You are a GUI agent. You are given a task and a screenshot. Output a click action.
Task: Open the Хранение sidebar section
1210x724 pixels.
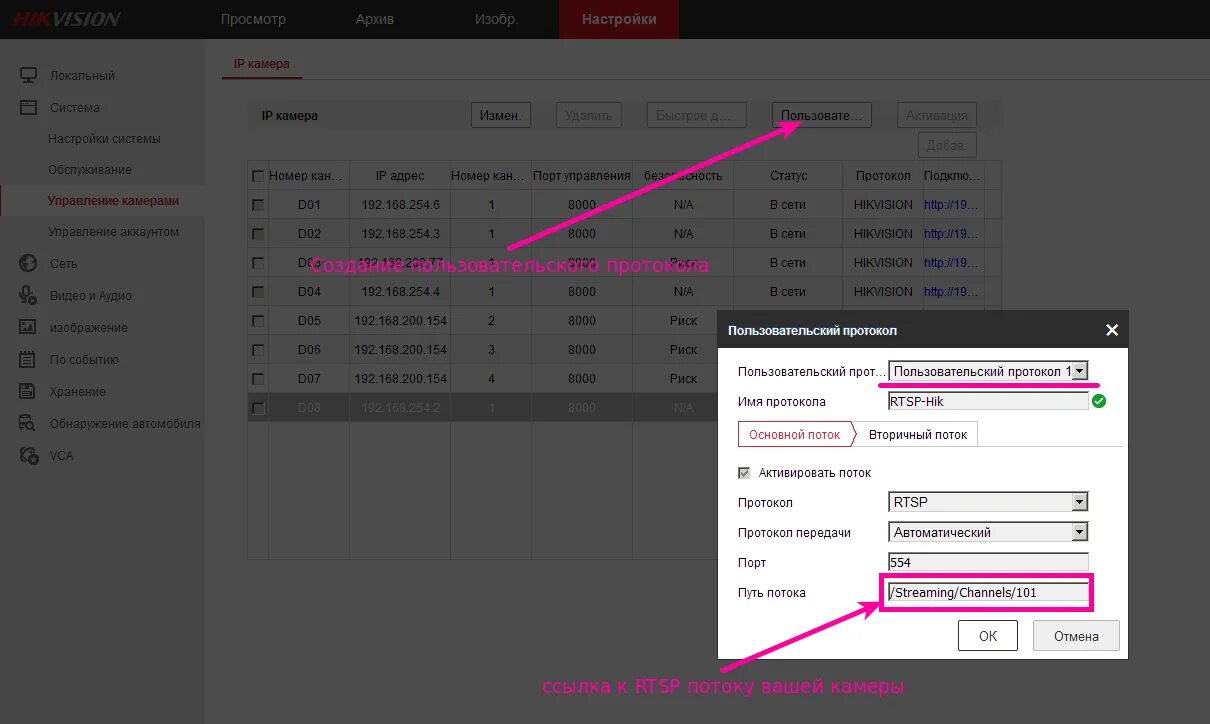[78, 392]
